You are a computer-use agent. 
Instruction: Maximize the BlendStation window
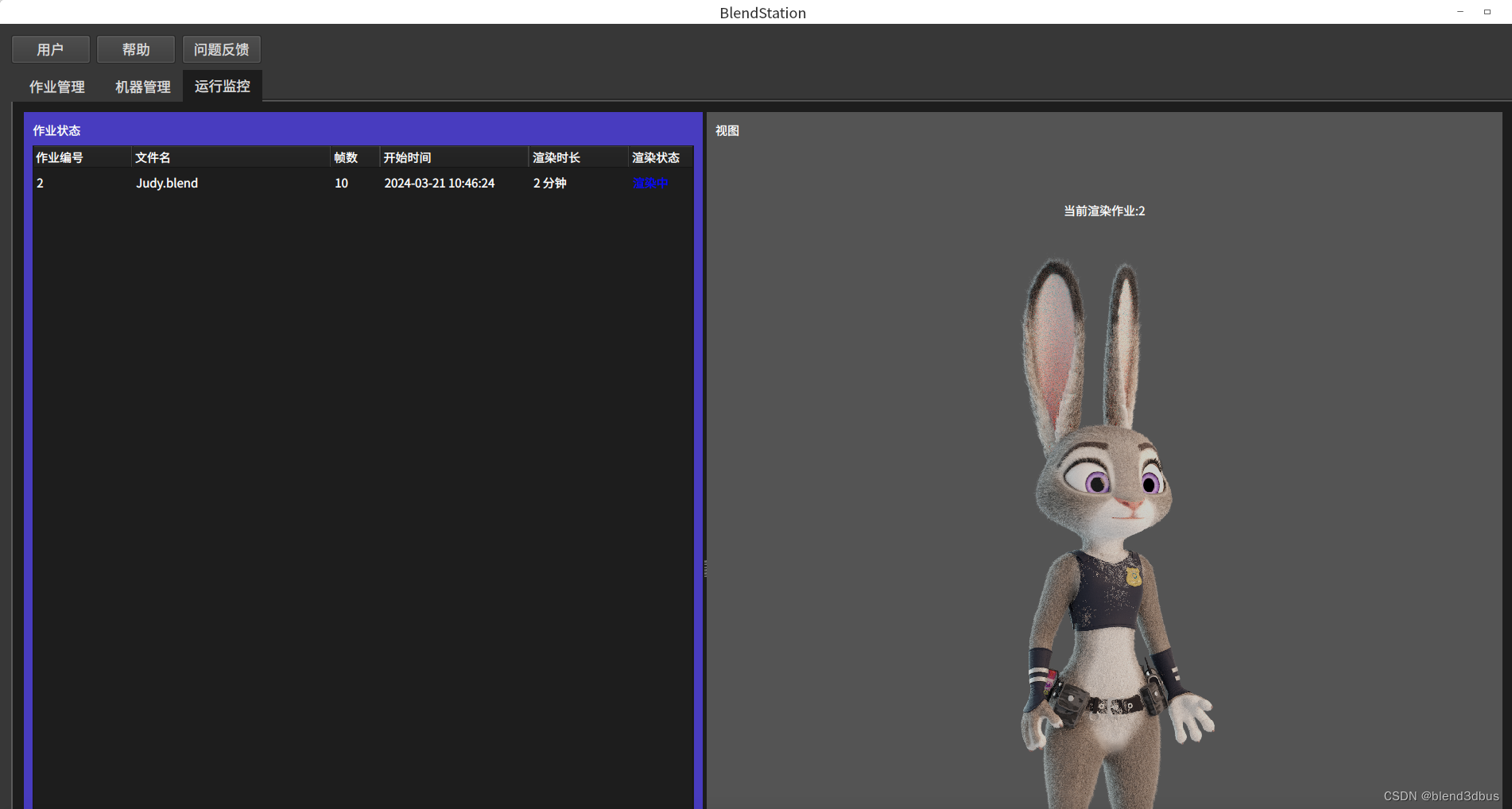(1487, 12)
